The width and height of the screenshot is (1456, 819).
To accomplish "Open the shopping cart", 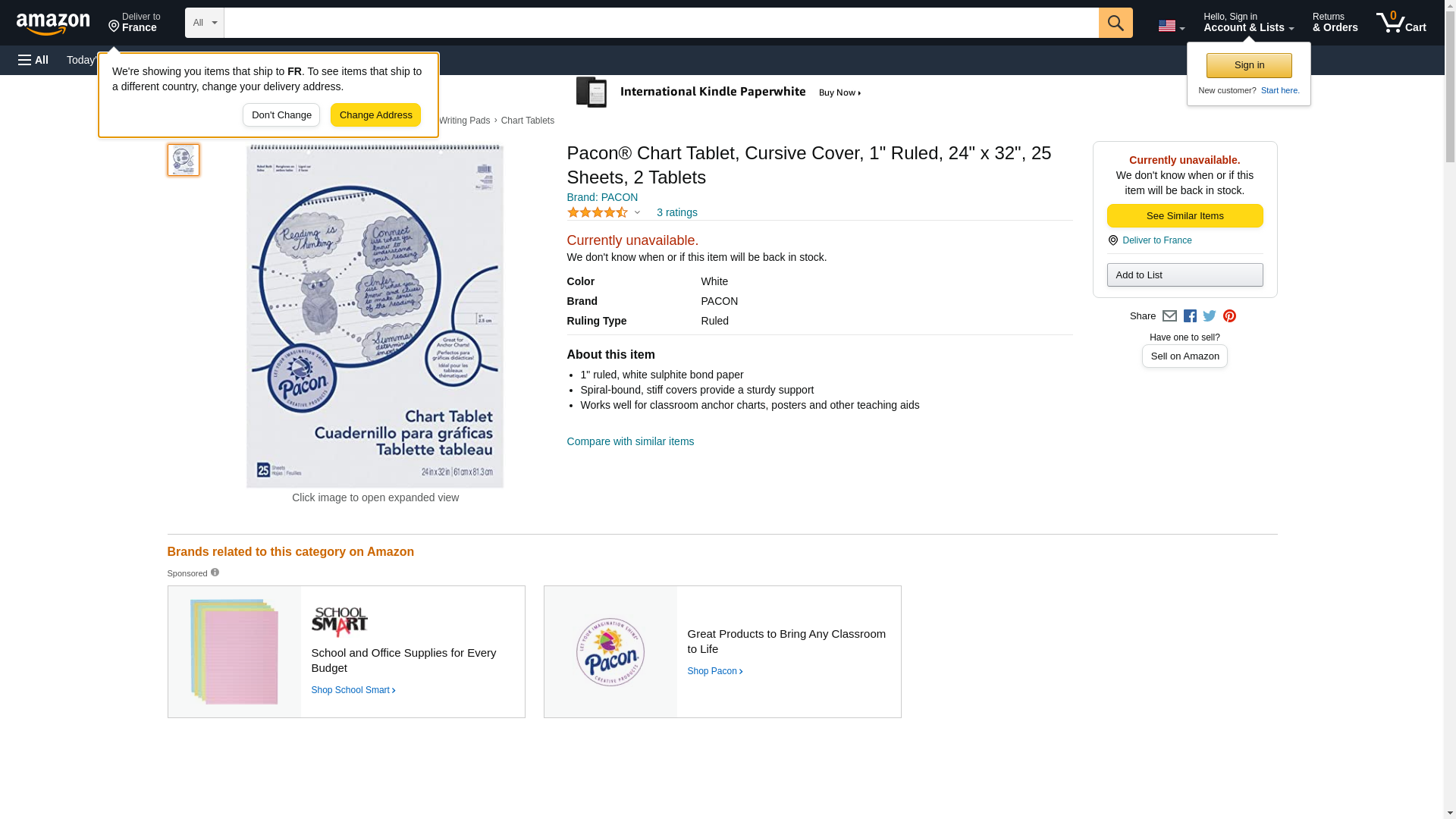I will coord(1401,23).
